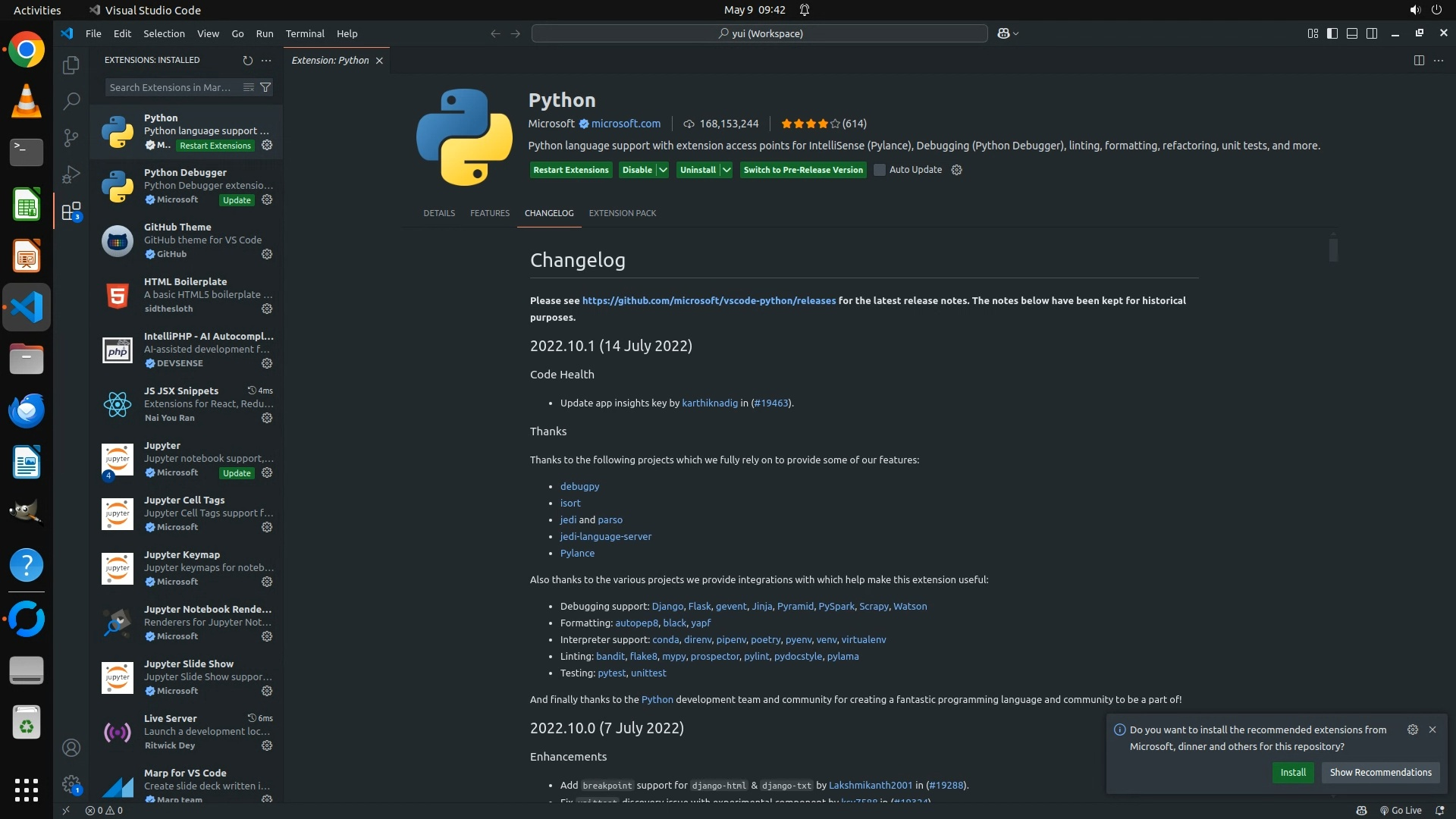Open the vscode-python releases GitHub link
1456x819 pixels.
[708, 301]
